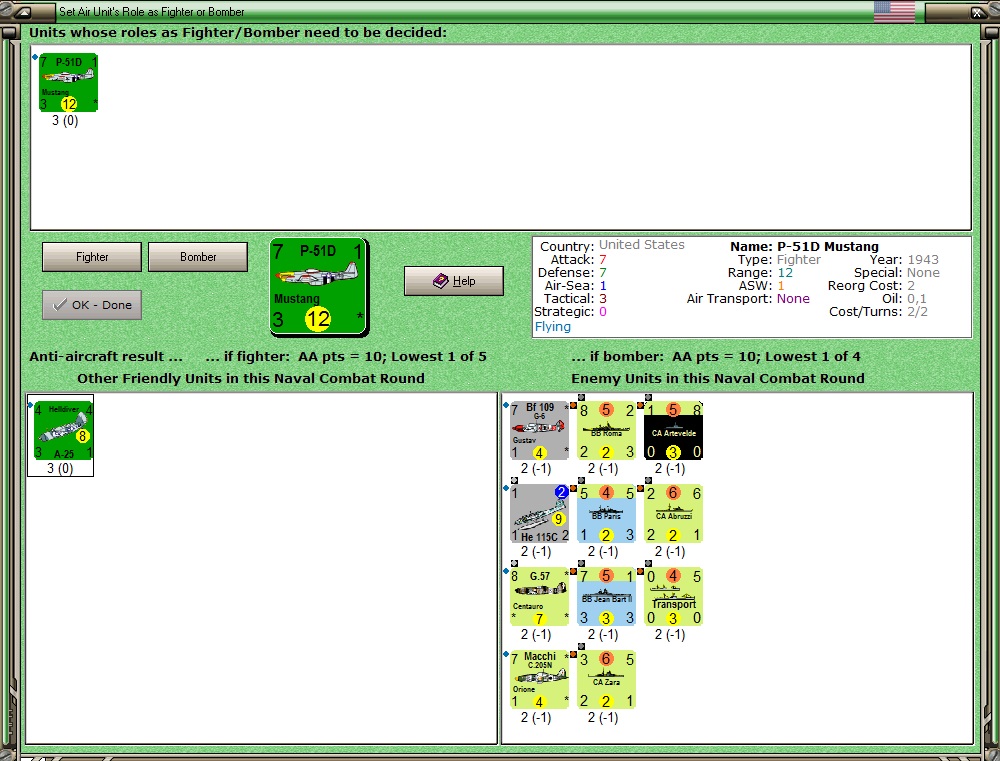Click the large P-51D Mustang counter preview
The height and width of the screenshot is (761, 1000).
(x=319, y=286)
